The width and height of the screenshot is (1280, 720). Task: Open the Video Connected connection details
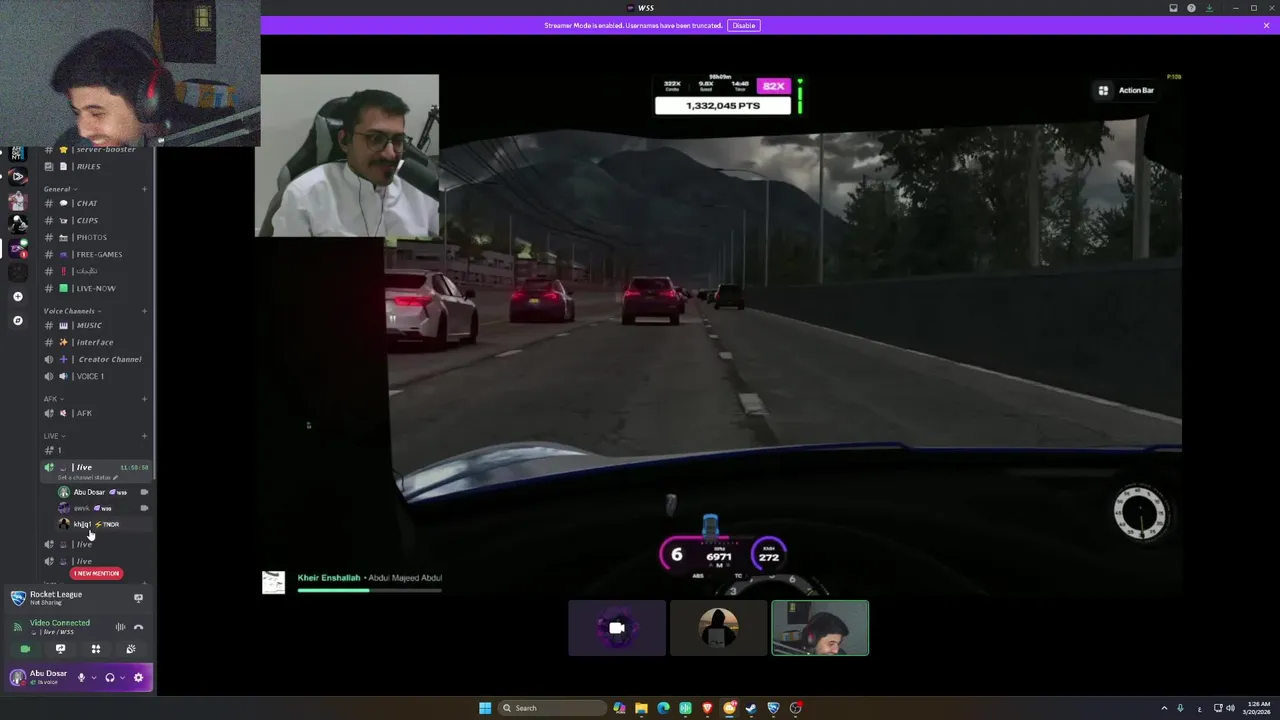pyautogui.click(x=60, y=623)
